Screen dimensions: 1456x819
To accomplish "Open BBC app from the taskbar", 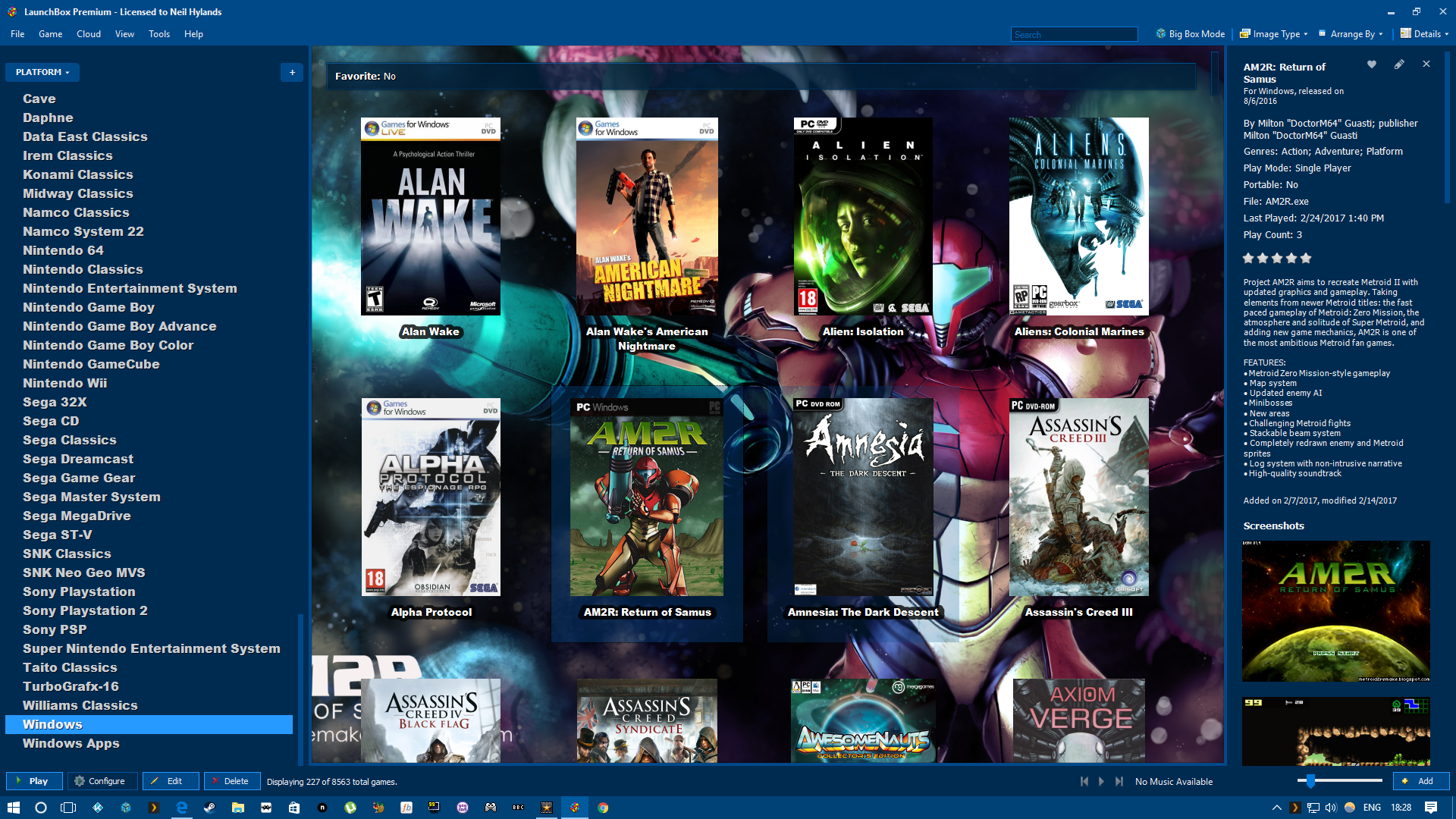I will click(519, 808).
